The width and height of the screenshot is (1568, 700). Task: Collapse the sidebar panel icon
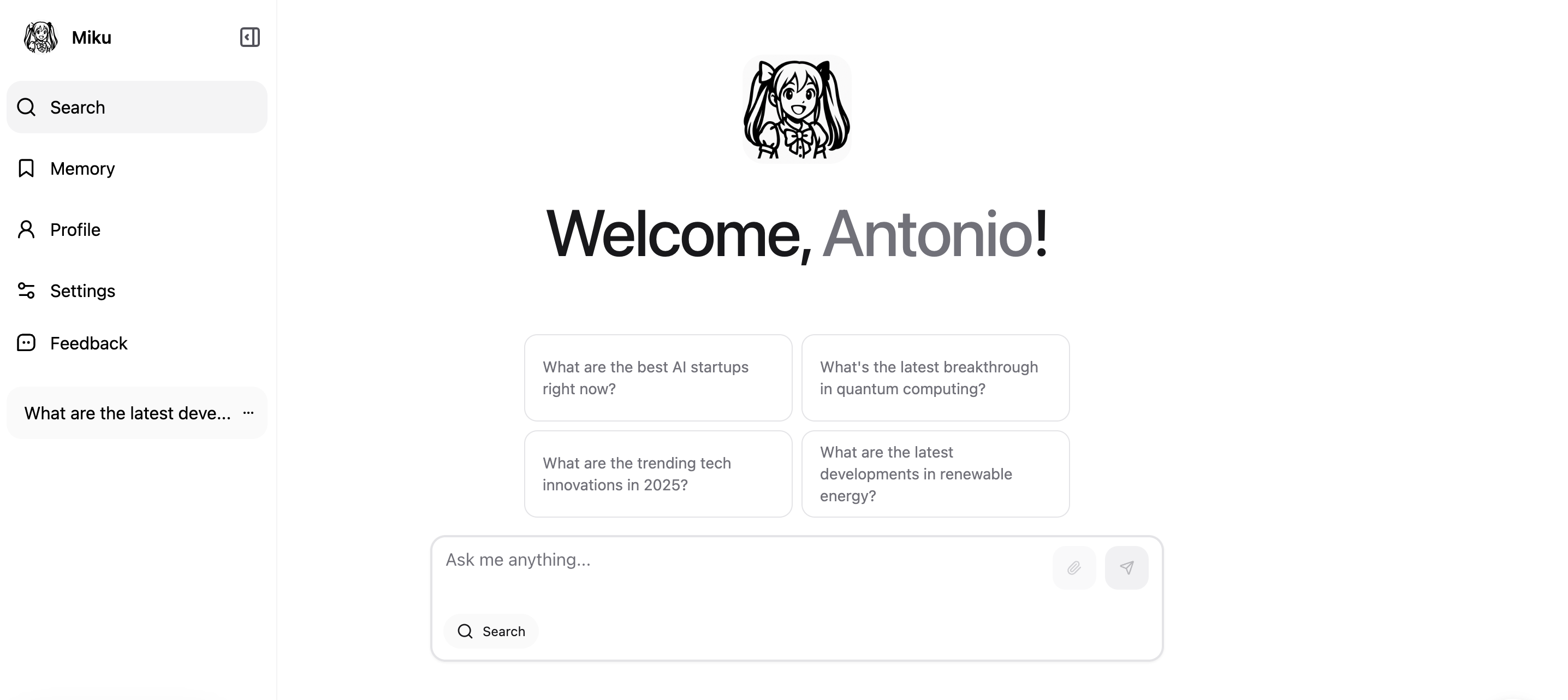pos(250,37)
